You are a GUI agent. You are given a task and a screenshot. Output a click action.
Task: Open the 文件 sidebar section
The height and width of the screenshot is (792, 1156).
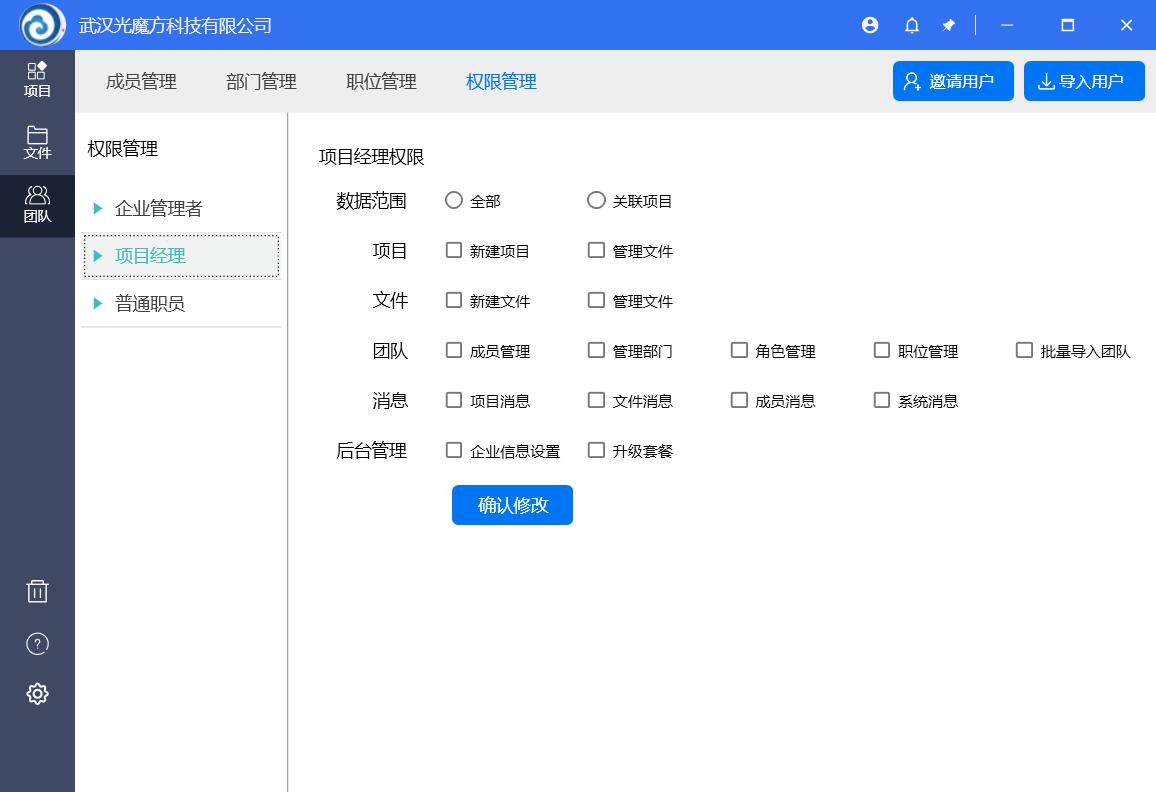37,143
